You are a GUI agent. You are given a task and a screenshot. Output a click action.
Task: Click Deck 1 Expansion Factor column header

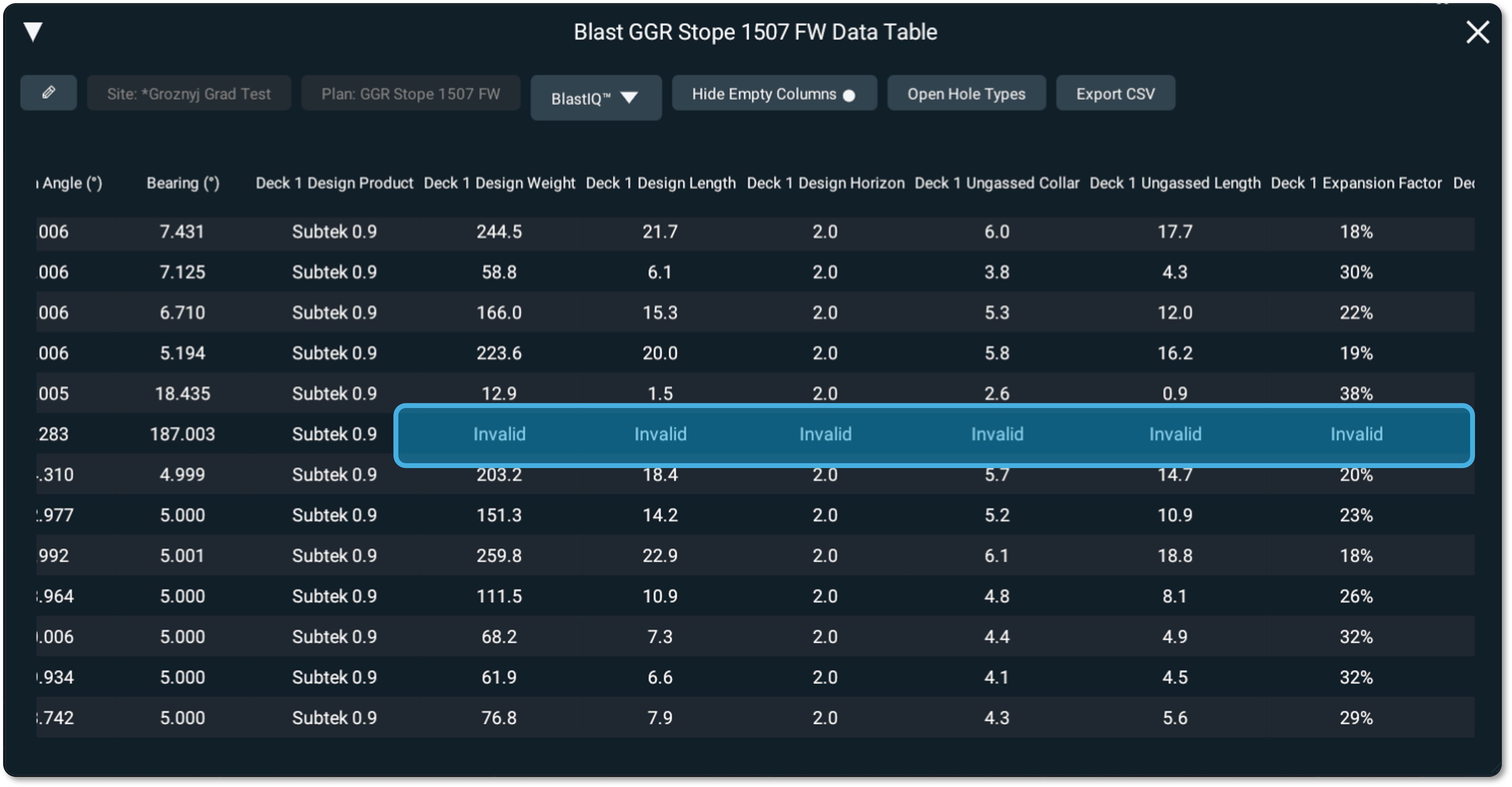point(1356,183)
